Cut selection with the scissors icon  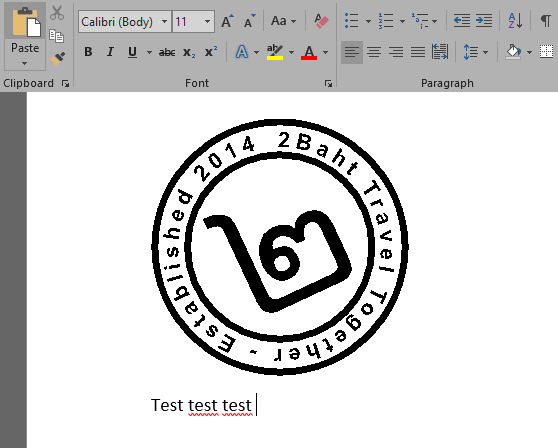[x=57, y=13]
